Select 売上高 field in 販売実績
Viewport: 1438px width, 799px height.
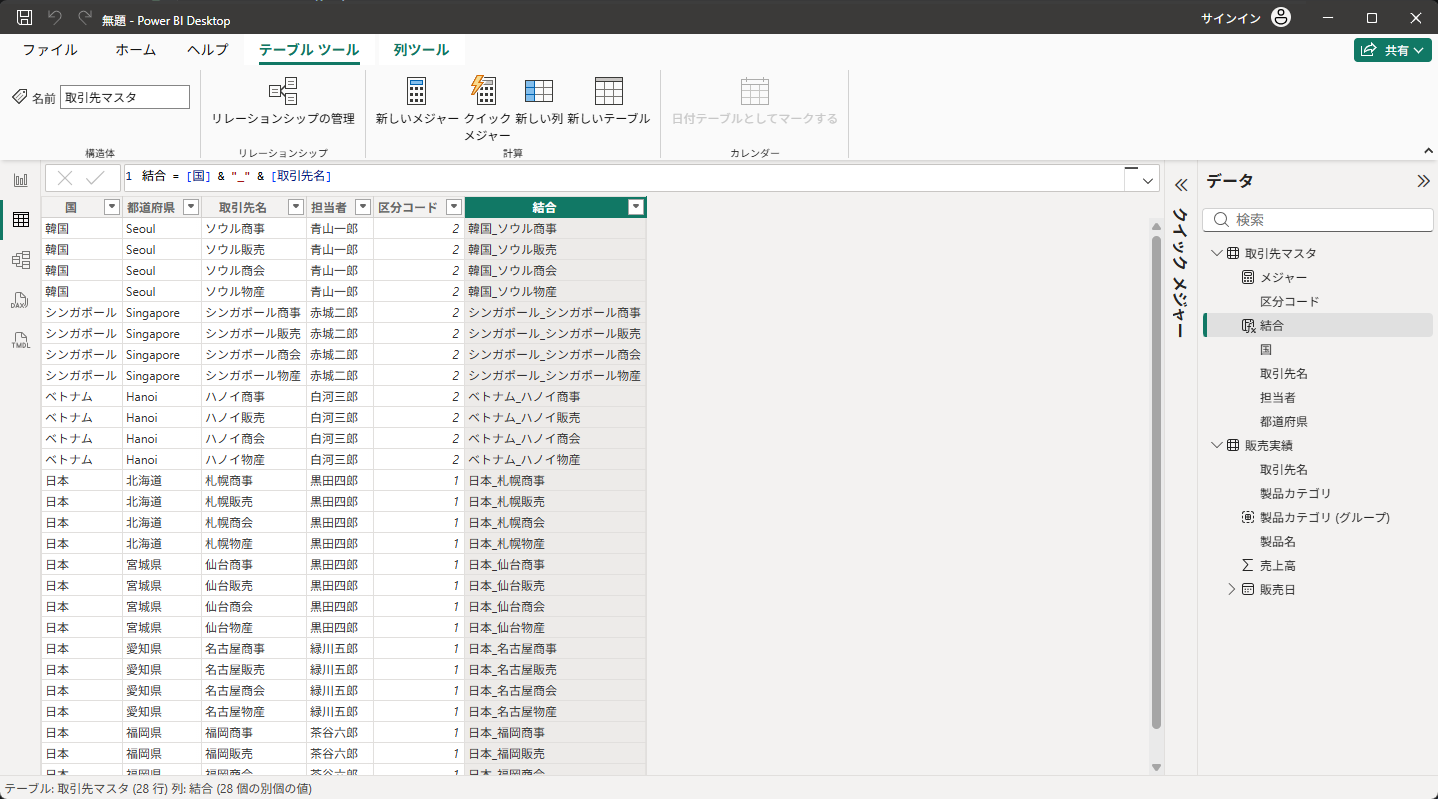tap(1277, 565)
